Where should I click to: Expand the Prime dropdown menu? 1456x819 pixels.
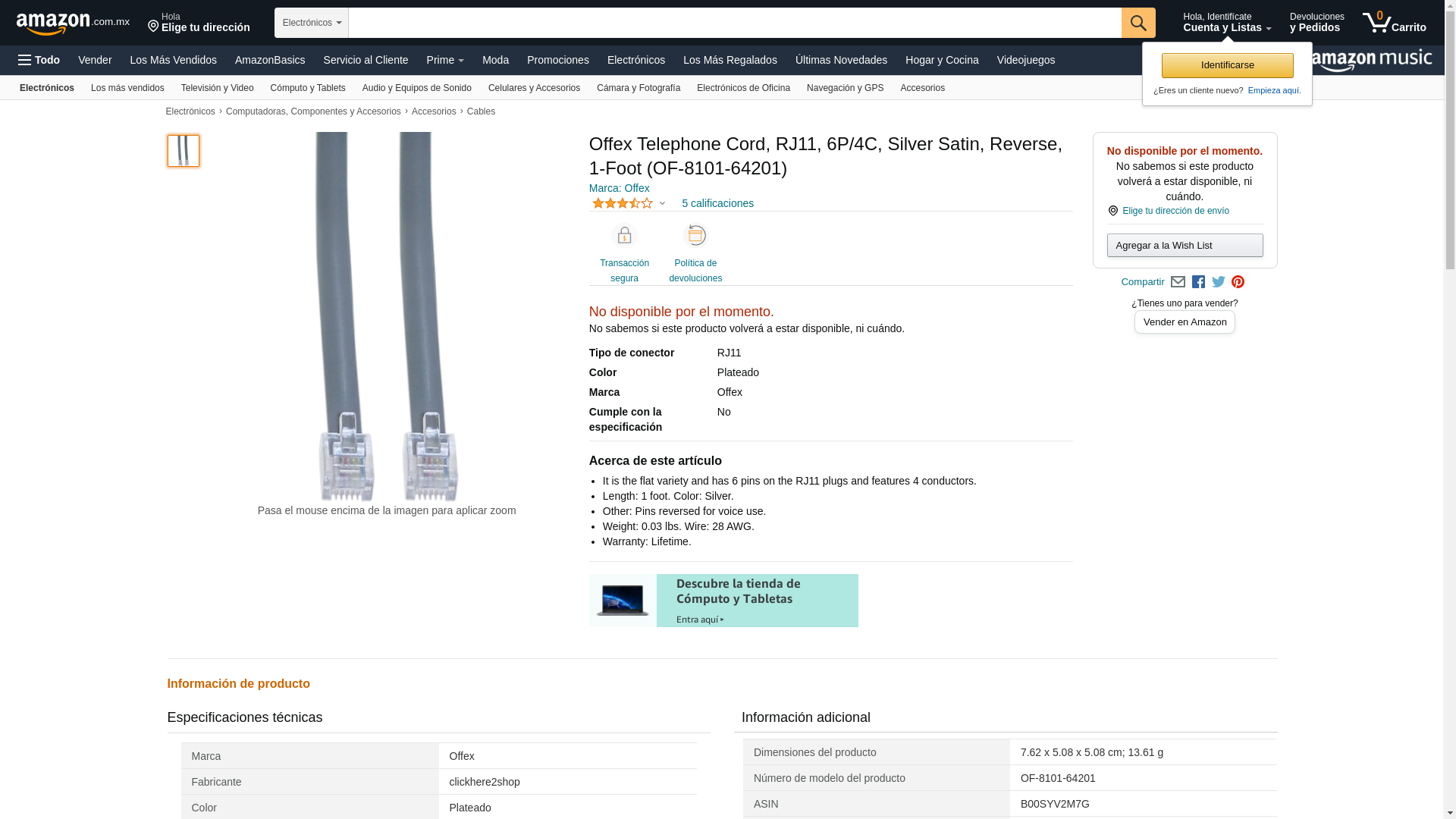click(445, 60)
